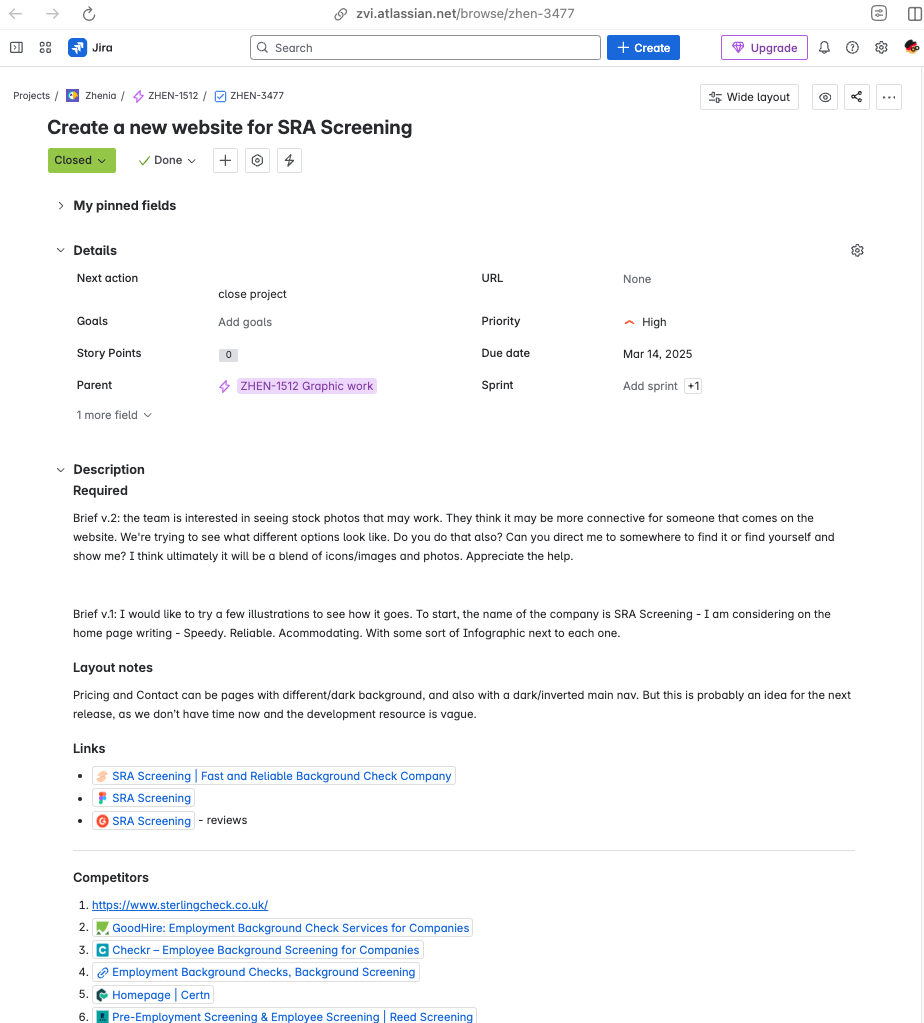Click the share issue icon
This screenshot has height=1023, width=924.
pyautogui.click(x=856, y=97)
